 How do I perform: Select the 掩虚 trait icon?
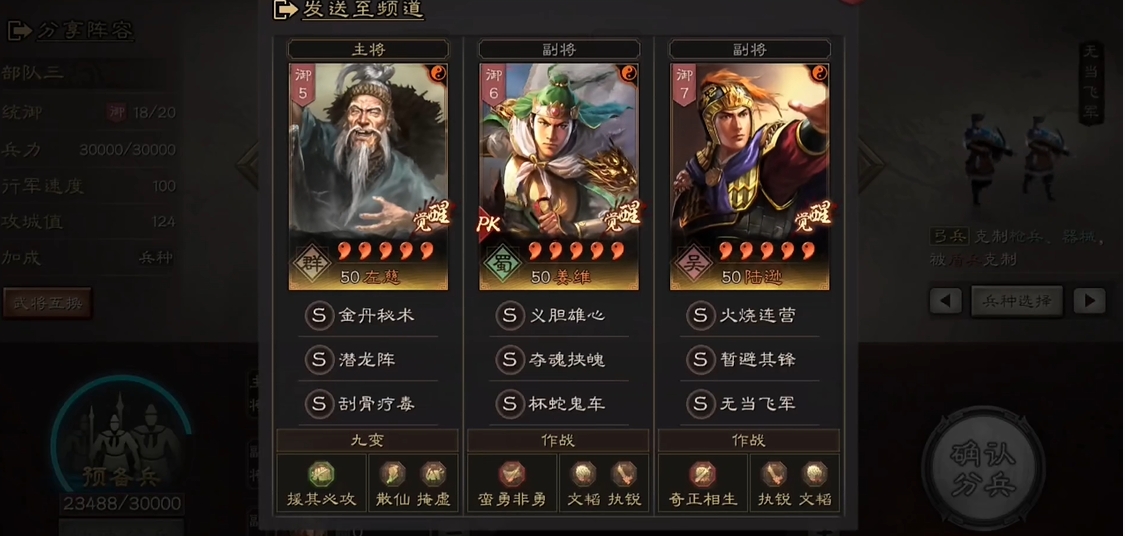[x=433, y=474]
